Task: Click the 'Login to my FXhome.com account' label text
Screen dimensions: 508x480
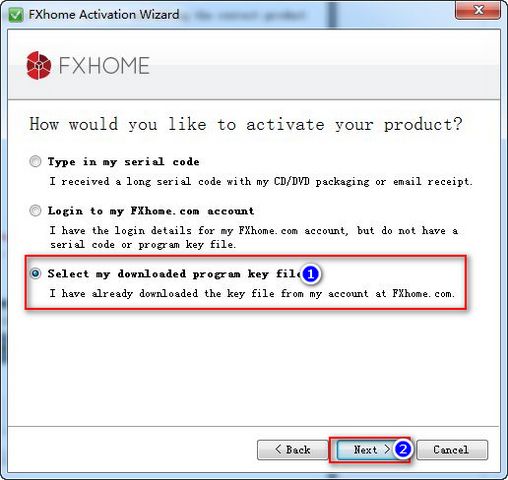Action: point(151,211)
